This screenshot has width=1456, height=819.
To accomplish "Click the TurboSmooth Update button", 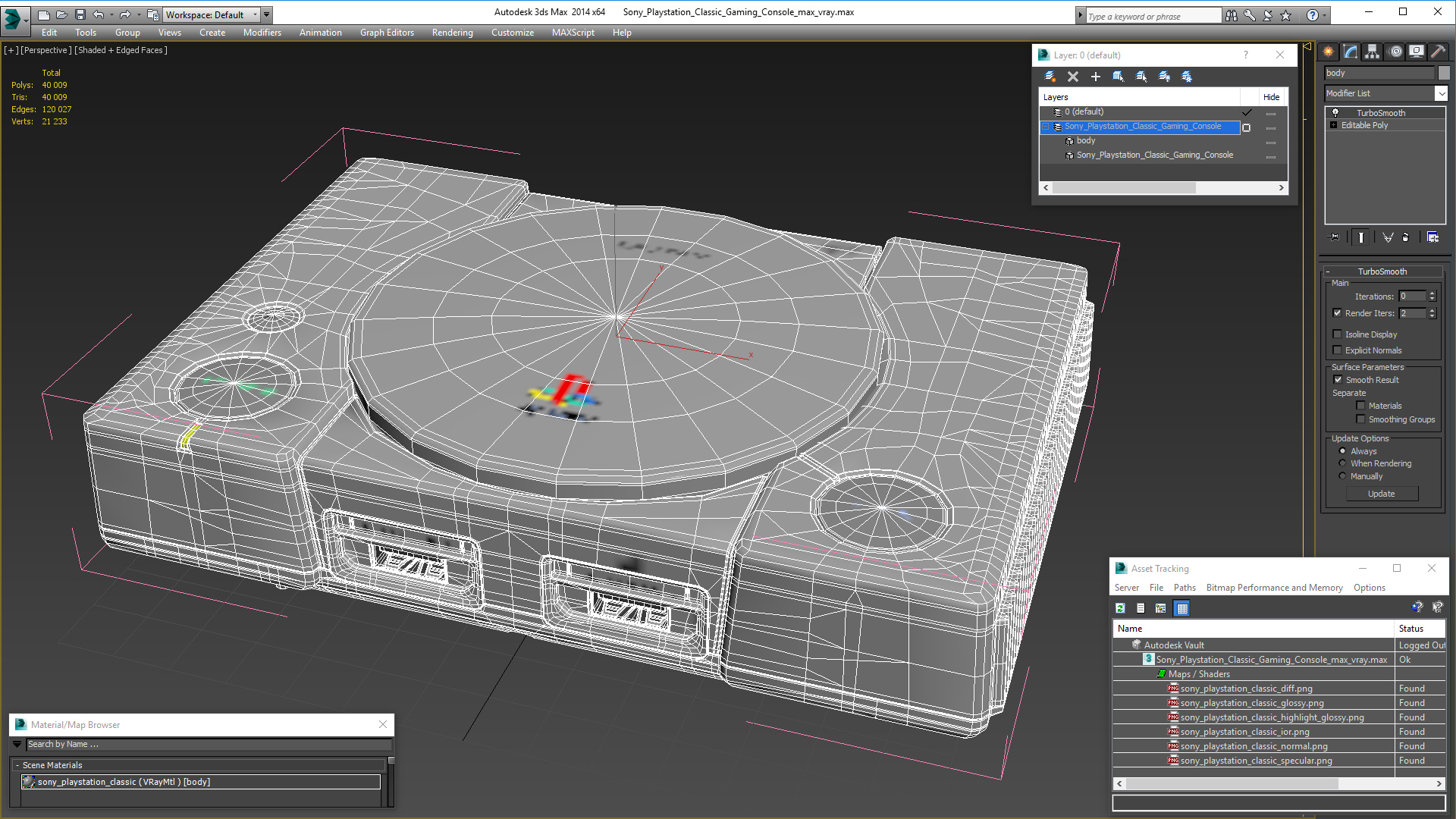I will point(1382,494).
